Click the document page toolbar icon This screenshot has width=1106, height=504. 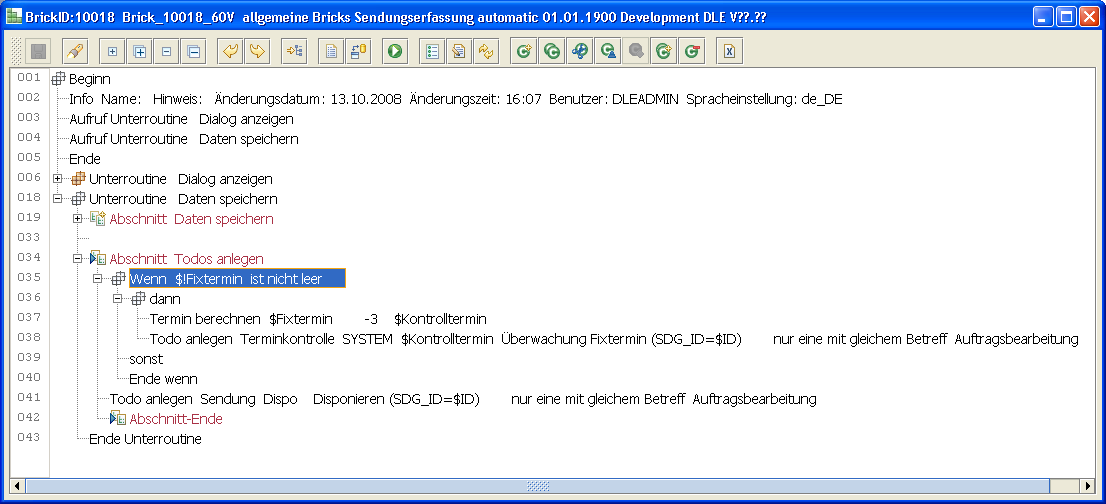click(x=331, y=51)
